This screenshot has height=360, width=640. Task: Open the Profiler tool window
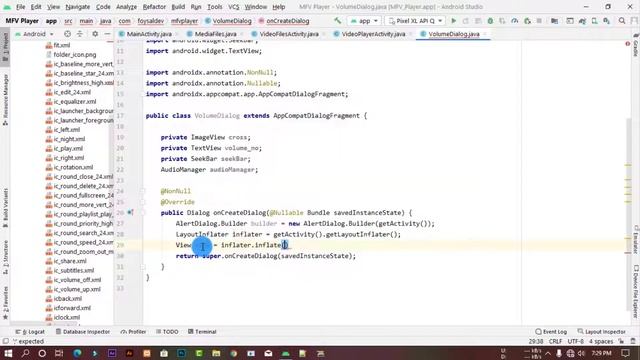133,332
